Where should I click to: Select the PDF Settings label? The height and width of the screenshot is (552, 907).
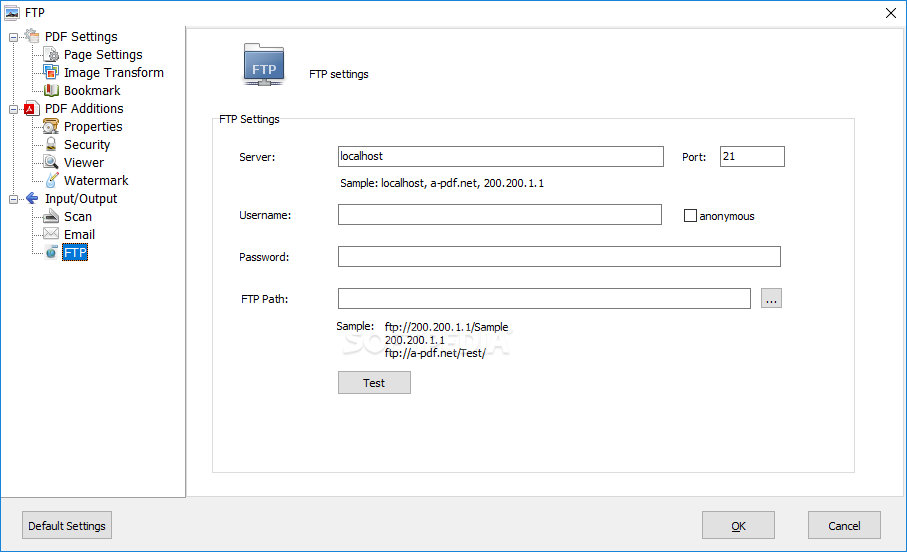pyautogui.click(x=81, y=36)
